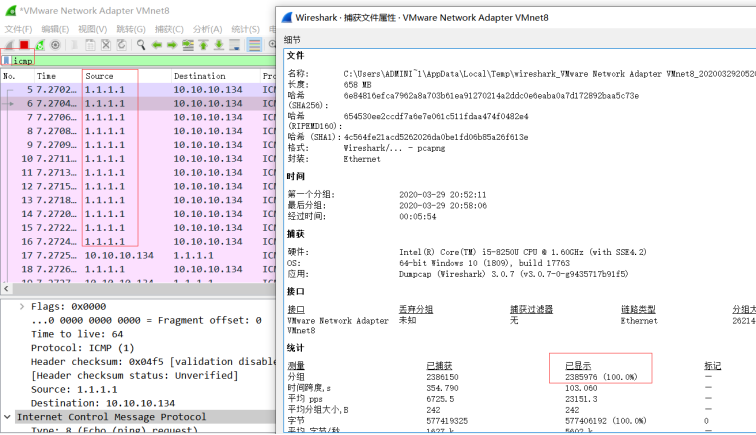Viewport: 756px width, 435px height.
Task: Select packet number 12 row
Action: (x=138, y=187)
